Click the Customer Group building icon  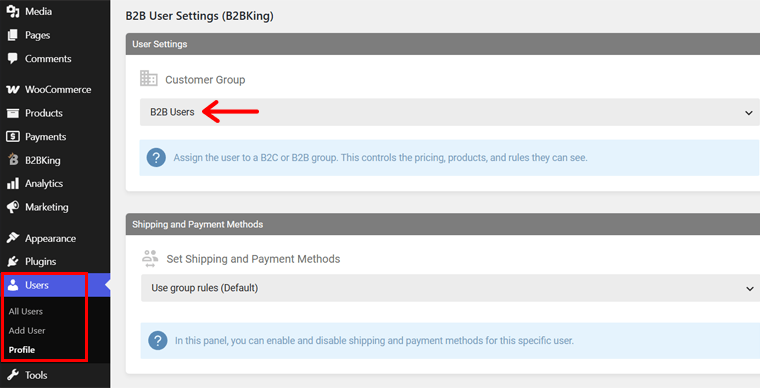coord(149,78)
